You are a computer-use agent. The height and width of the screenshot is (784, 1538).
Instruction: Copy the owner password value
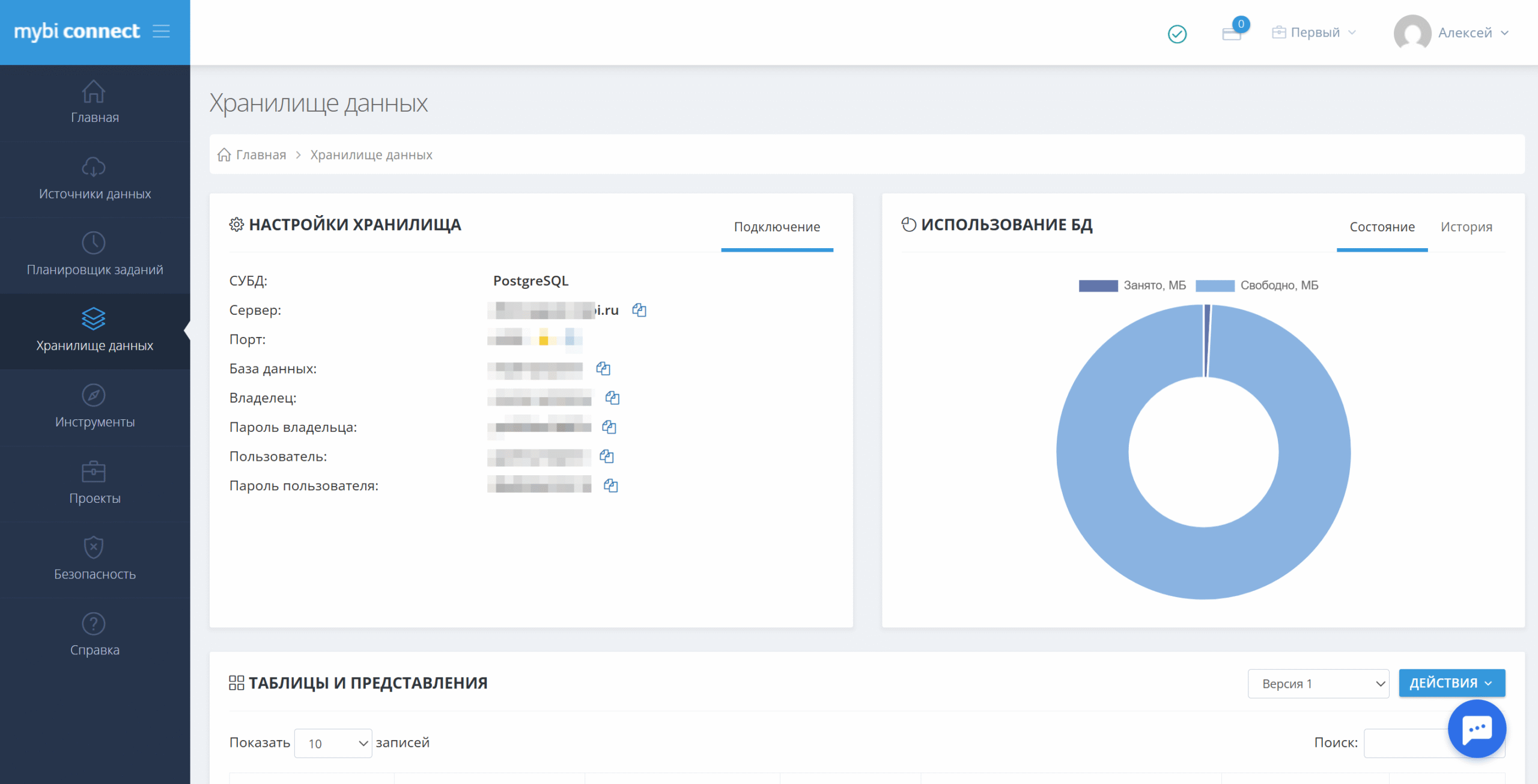[609, 427]
